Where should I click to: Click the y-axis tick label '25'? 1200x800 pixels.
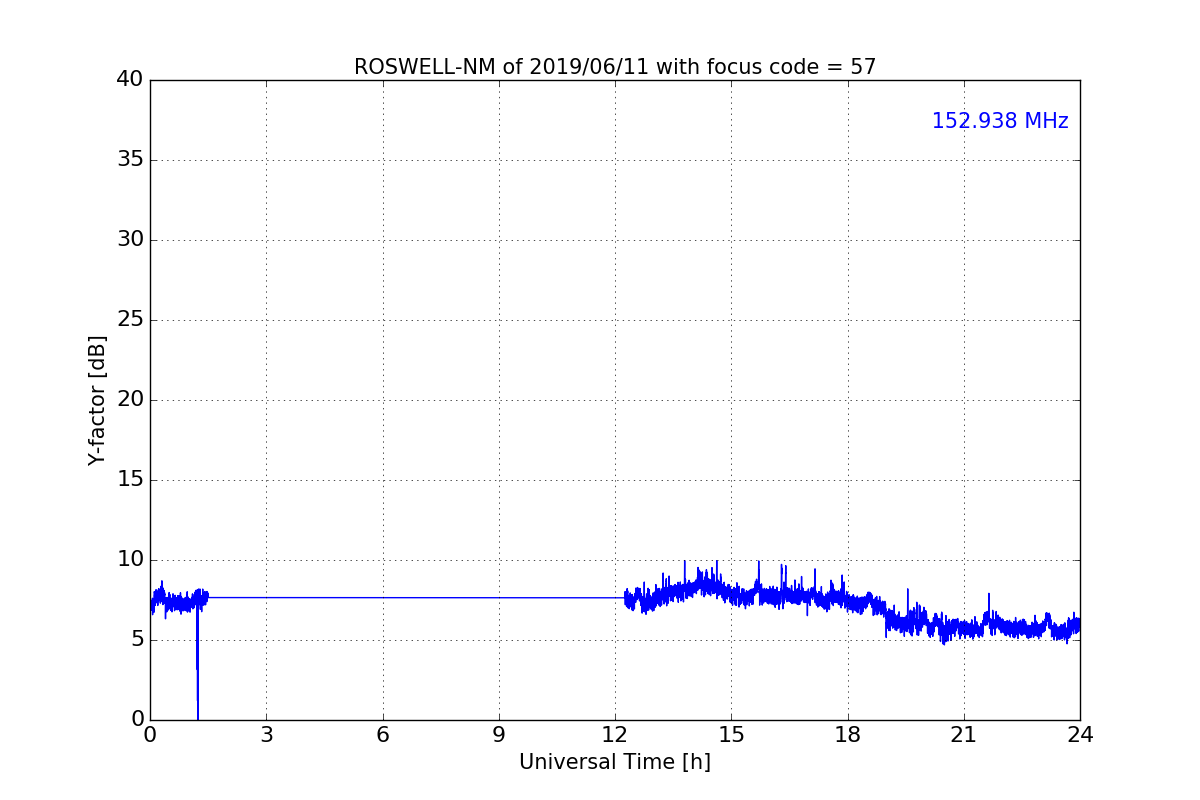pos(130,319)
